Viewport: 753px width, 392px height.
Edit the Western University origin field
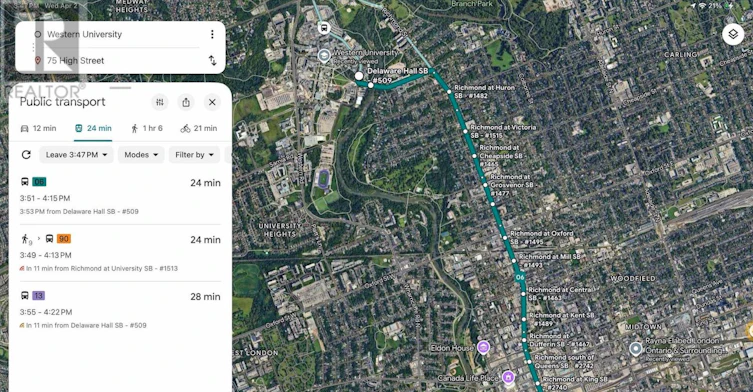click(x=118, y=34)
